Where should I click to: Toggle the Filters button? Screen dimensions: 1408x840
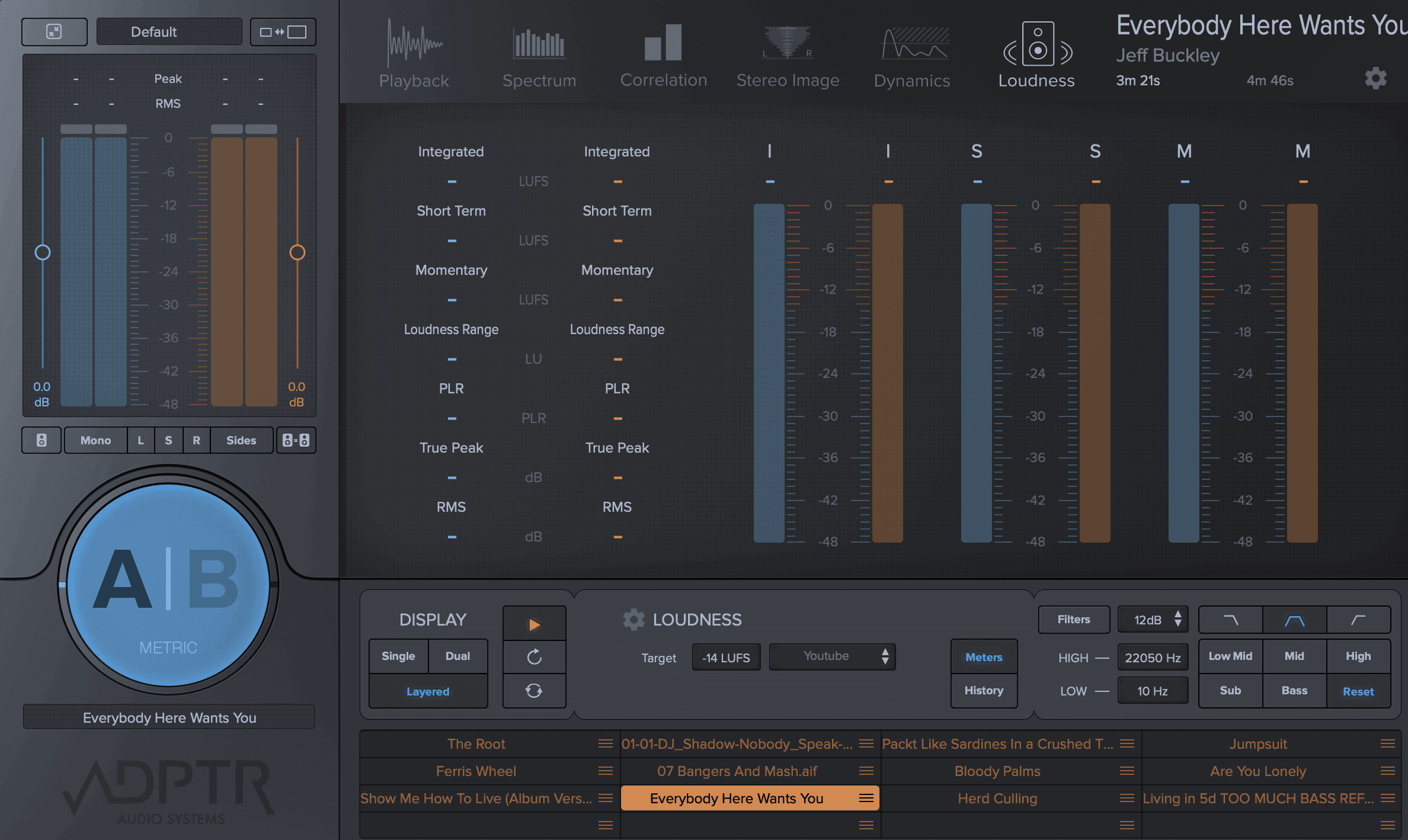coord(1074,620)
